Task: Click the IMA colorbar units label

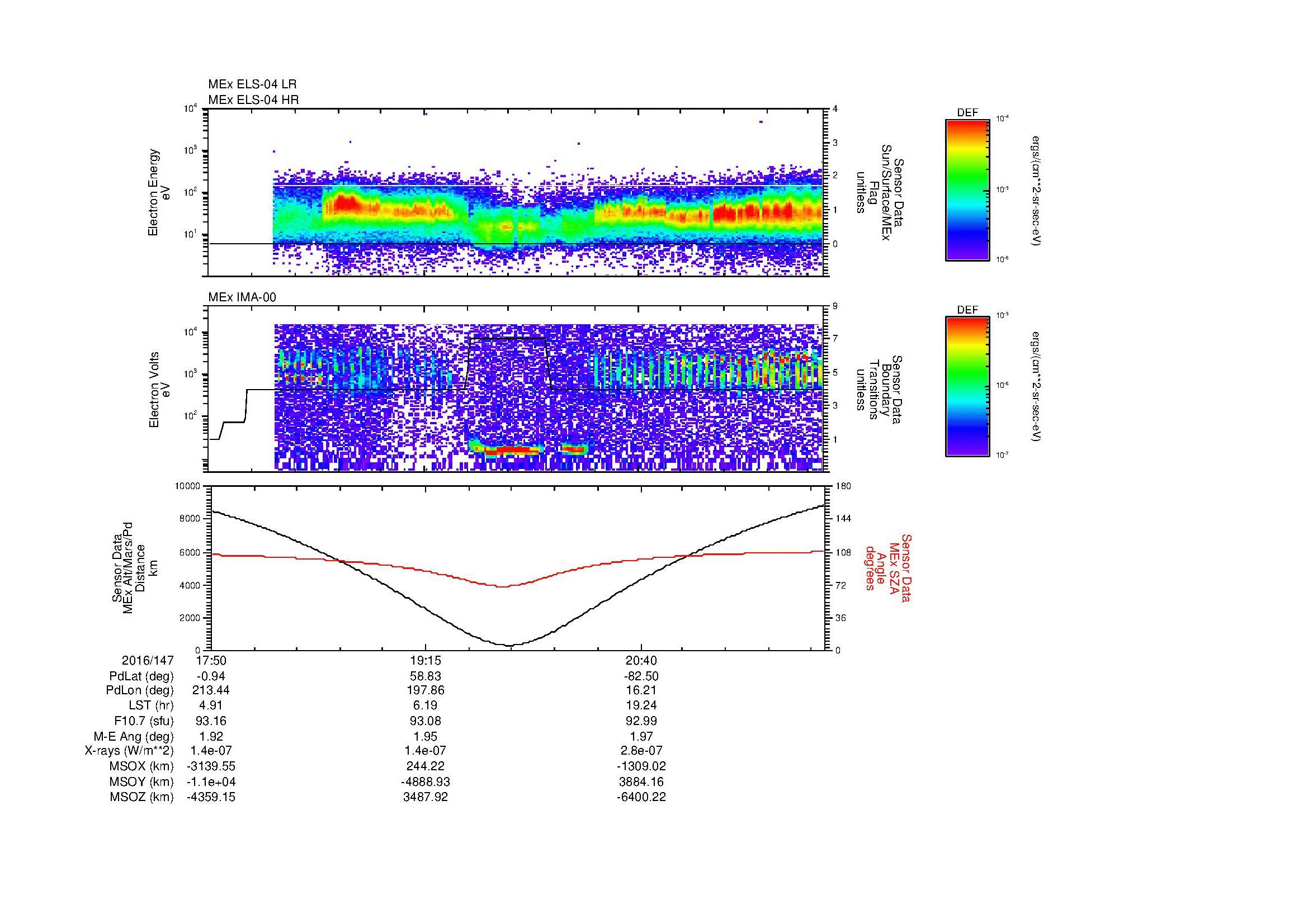Action: click(x=1036, y=387)
